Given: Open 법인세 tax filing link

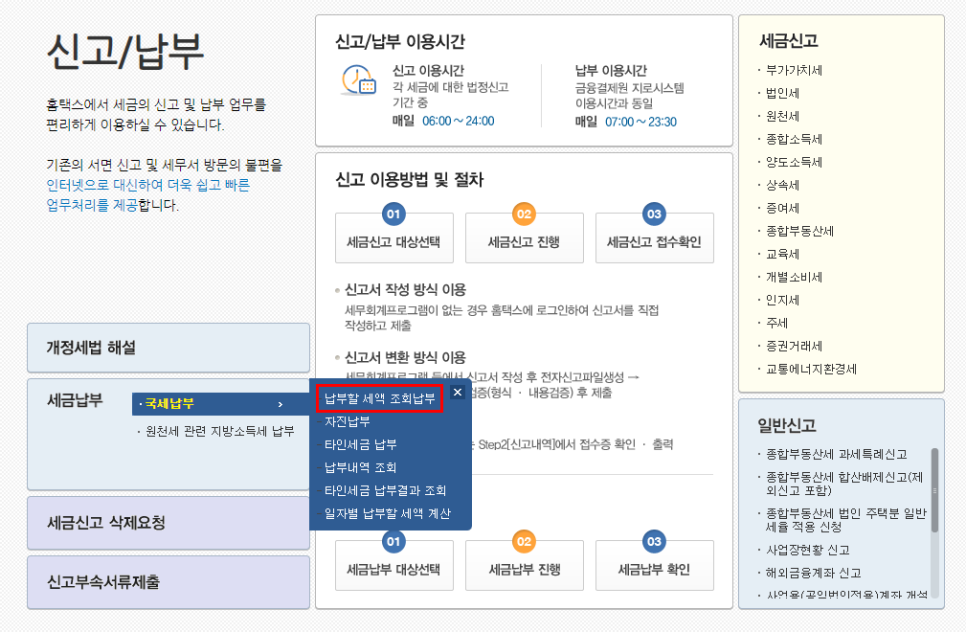Looking at the screenshot, I should coord(782,93).
